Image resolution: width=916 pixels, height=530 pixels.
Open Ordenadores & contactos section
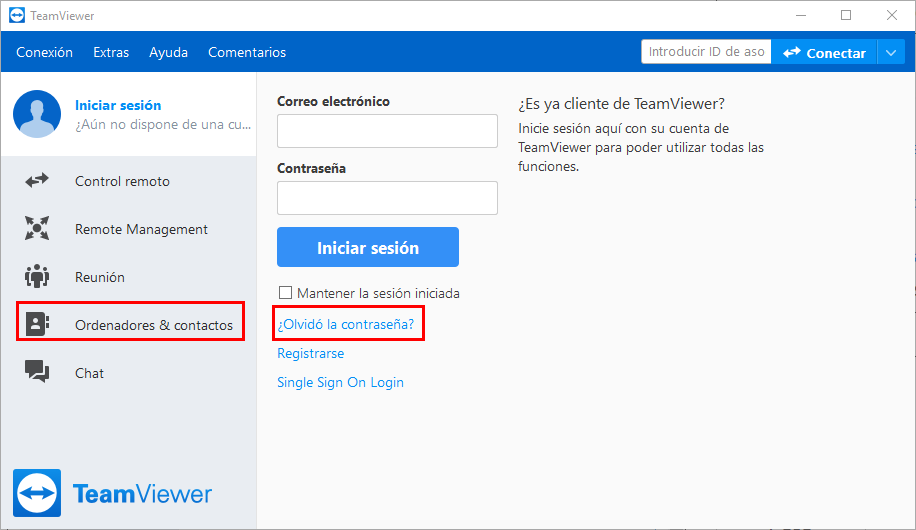point(130,324)
